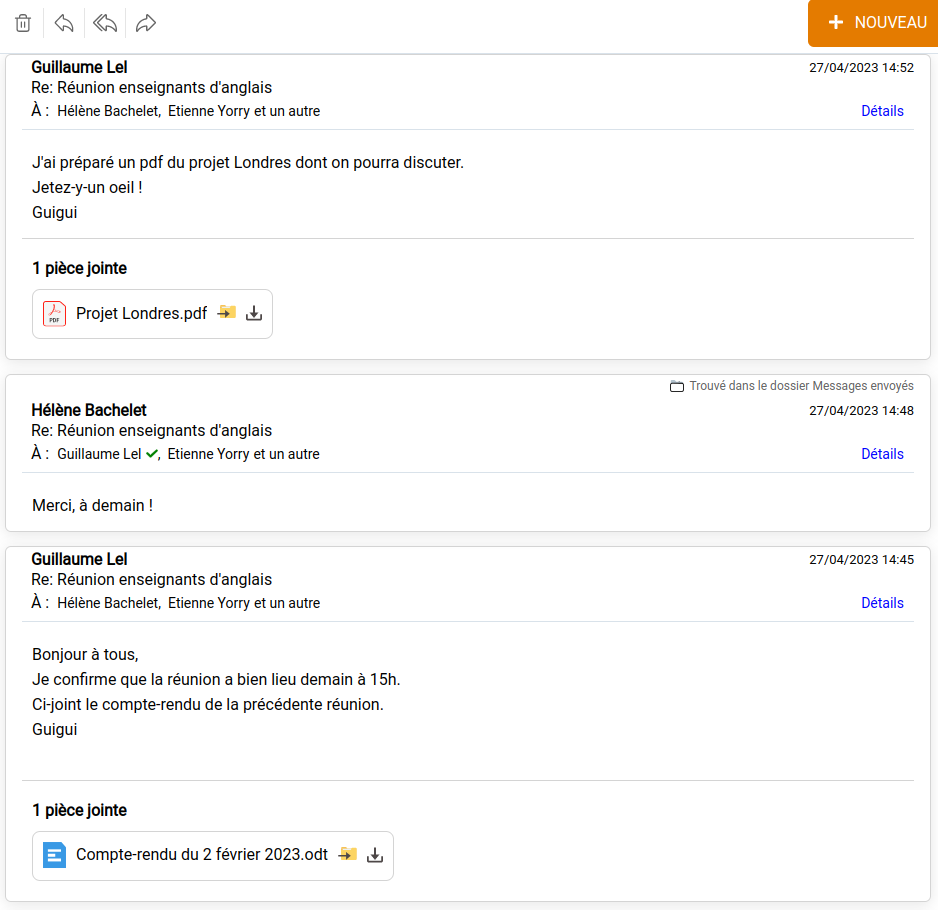The height and width of the screenshot is (910, 938).
Task: Save Compte-rendu odt to folder icon
Action: click(348, 855)
